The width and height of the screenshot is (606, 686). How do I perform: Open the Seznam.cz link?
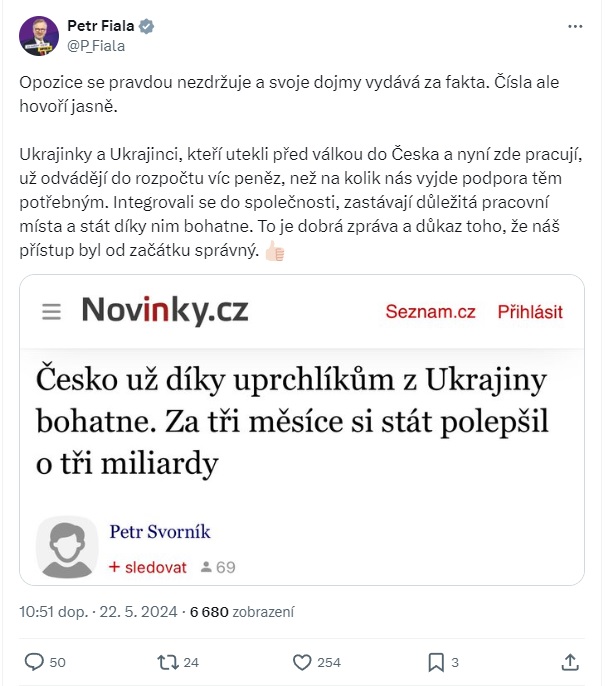pos(430,312)
